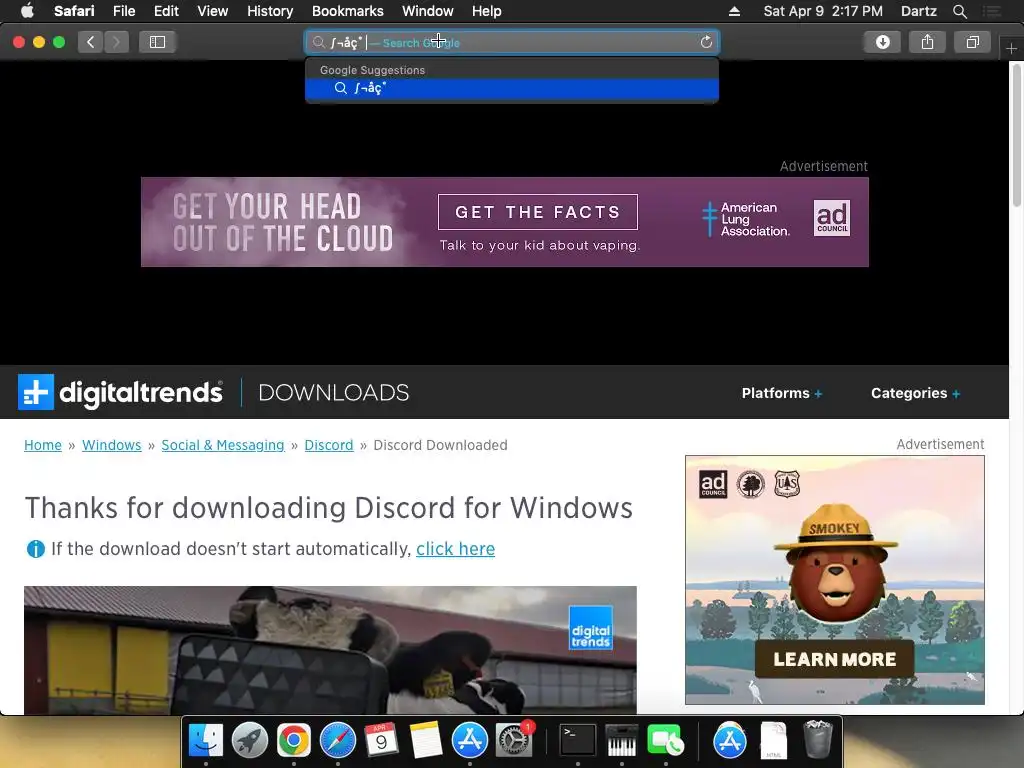Screen dimensions: 1024x768
Task: Show the tab overview in Safari
Action: pos(972,42)
